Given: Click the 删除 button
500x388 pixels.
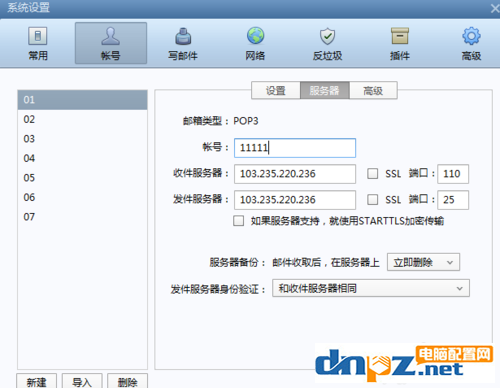Looking at the screenshot, I should (x=127, y=381).
